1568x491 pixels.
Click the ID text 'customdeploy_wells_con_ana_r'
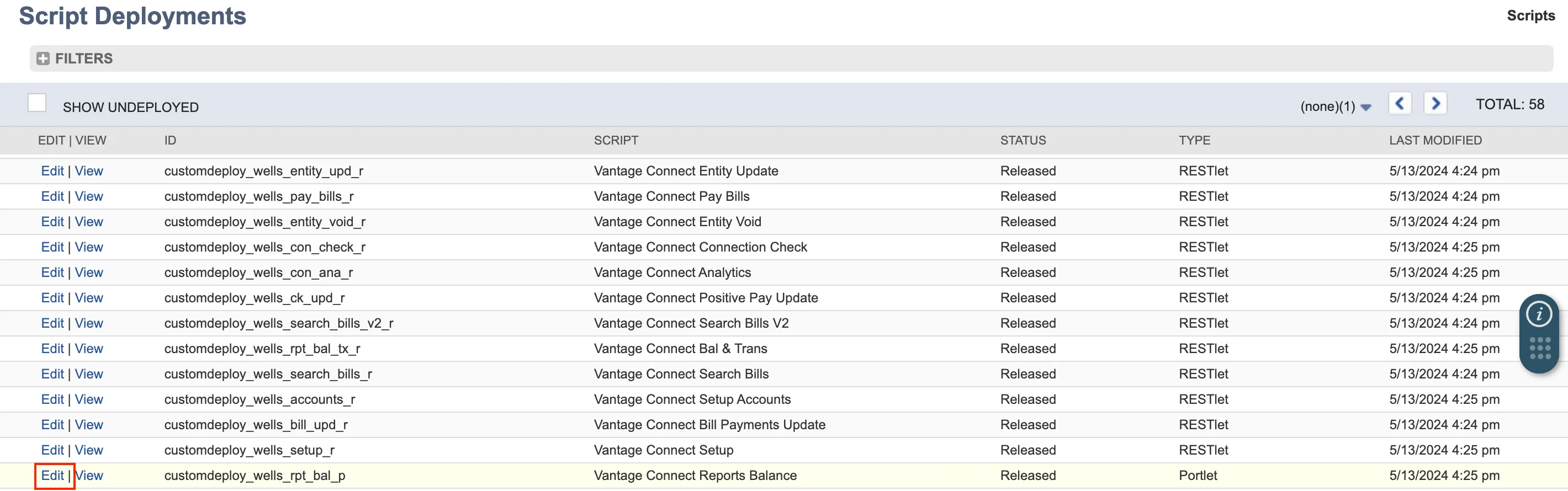[259, 273]
